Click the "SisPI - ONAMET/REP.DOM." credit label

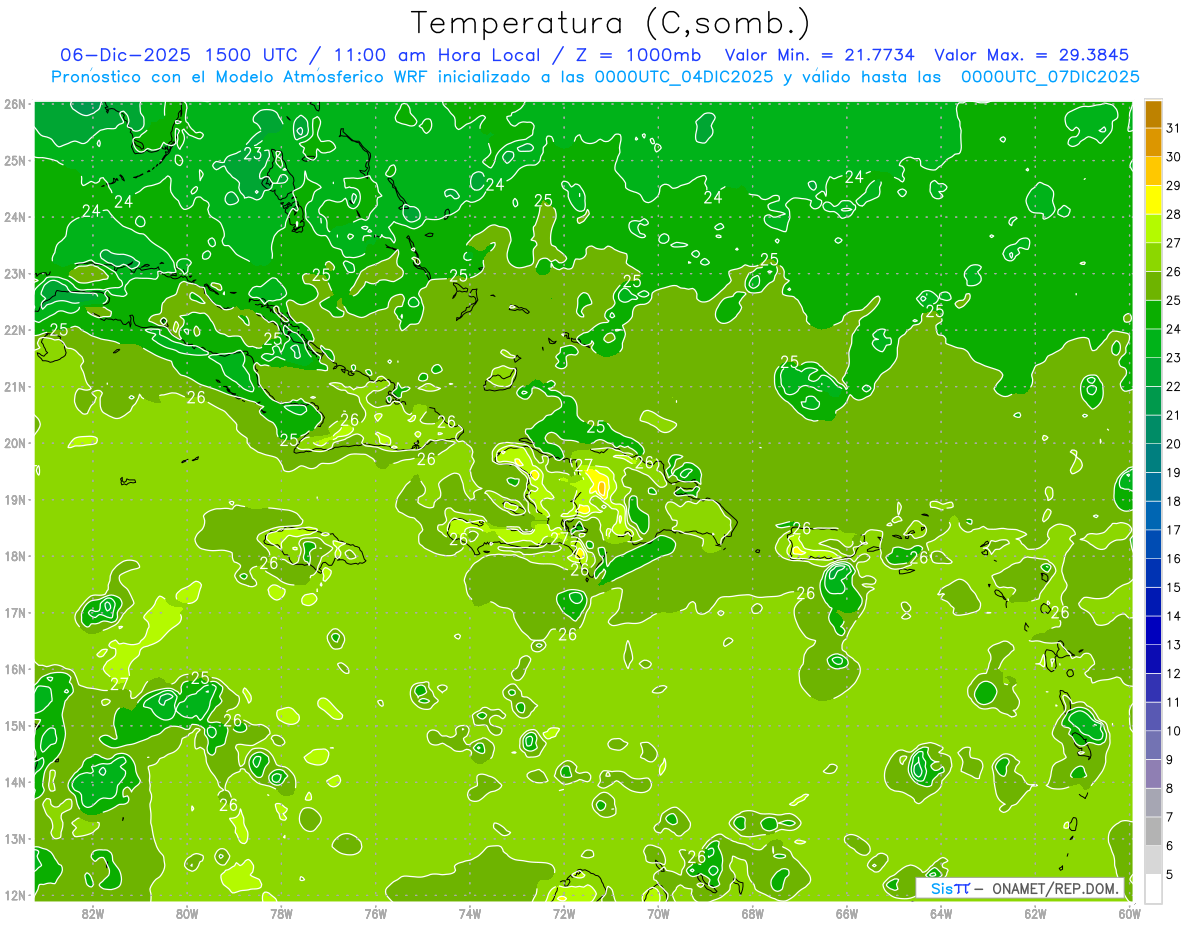click(x=1020, y=888)
